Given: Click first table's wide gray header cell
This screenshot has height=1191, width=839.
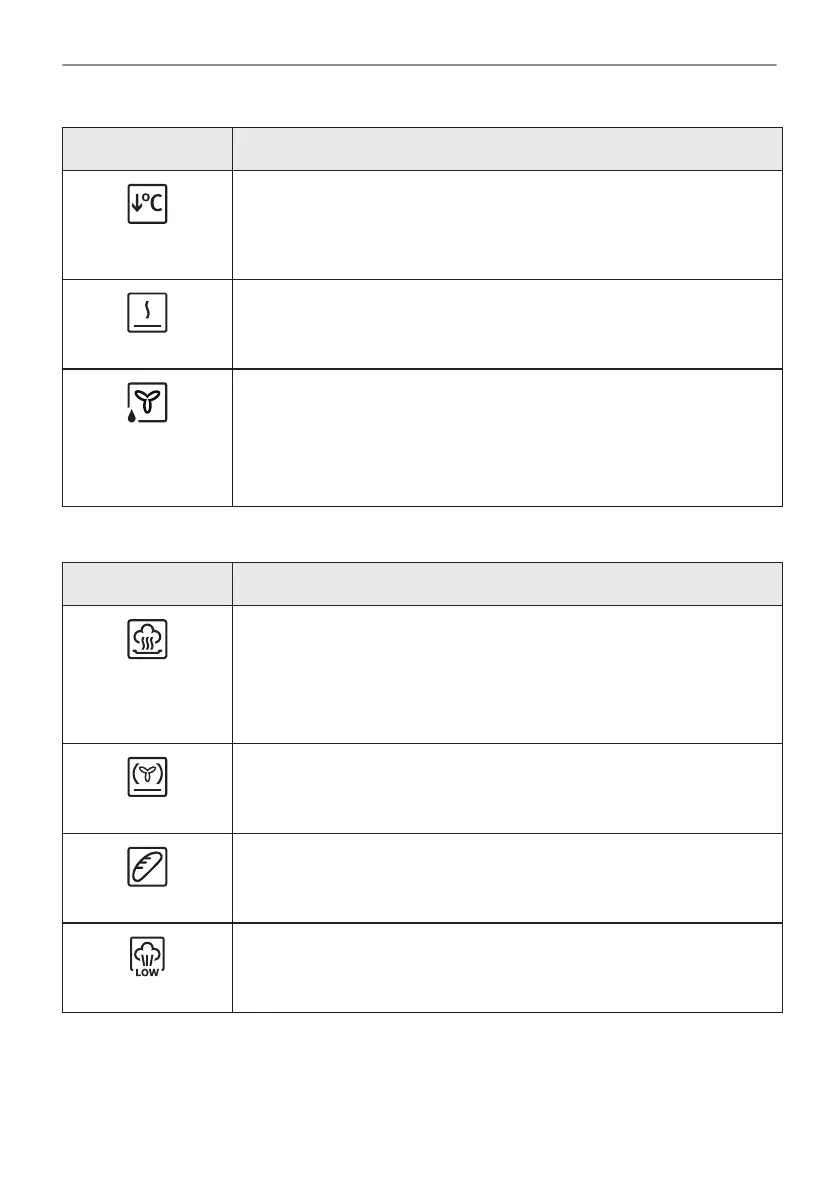Looking at the screenshot, I should coord(506,149).
